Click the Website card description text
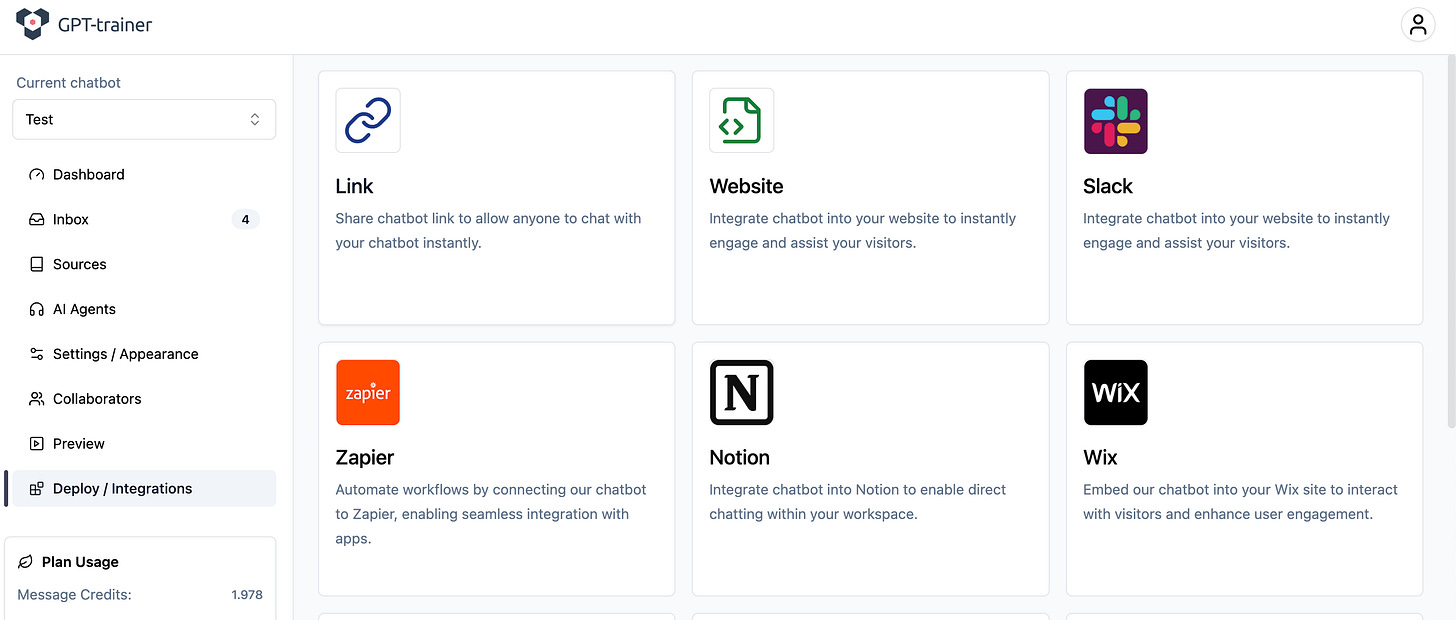 pos(862,231)
